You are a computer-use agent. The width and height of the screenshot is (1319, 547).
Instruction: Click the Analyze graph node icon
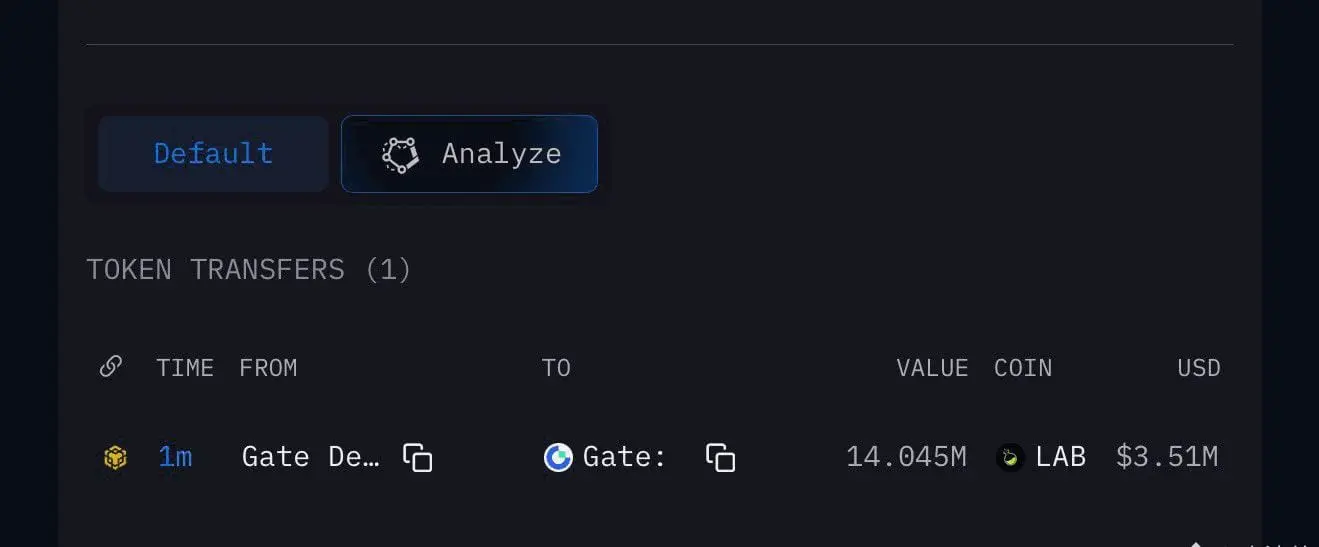pyautogui.click(x=400, y=154)
